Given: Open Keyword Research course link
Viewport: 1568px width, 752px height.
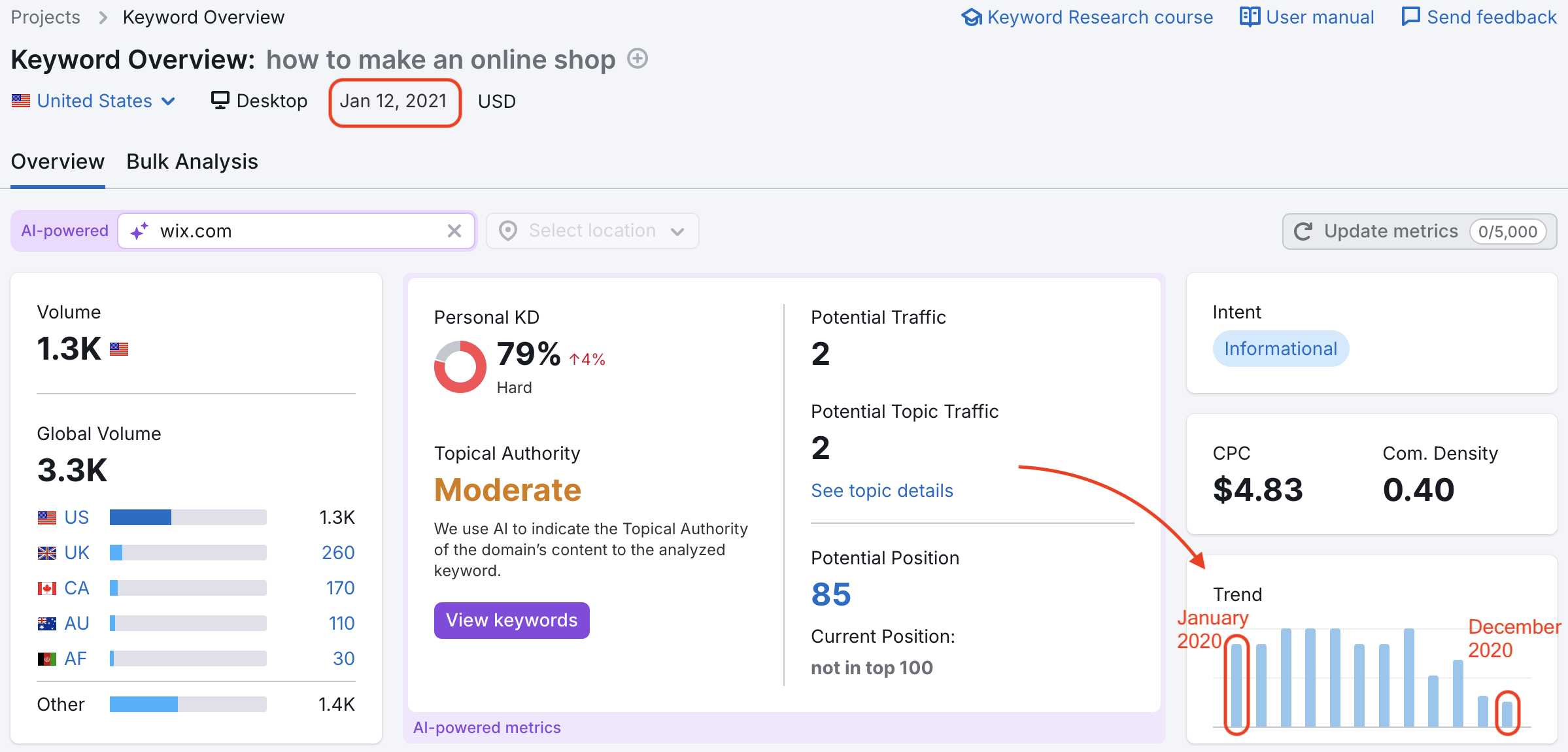Looking at the screenshot, I should point(1087,17).
